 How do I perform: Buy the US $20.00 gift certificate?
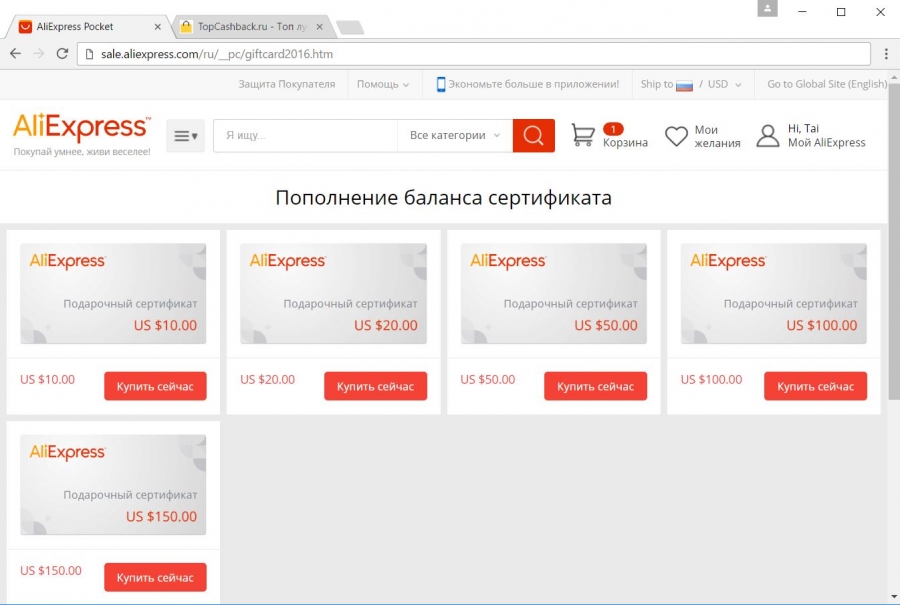pyautogui.click(x=375, y=386)
